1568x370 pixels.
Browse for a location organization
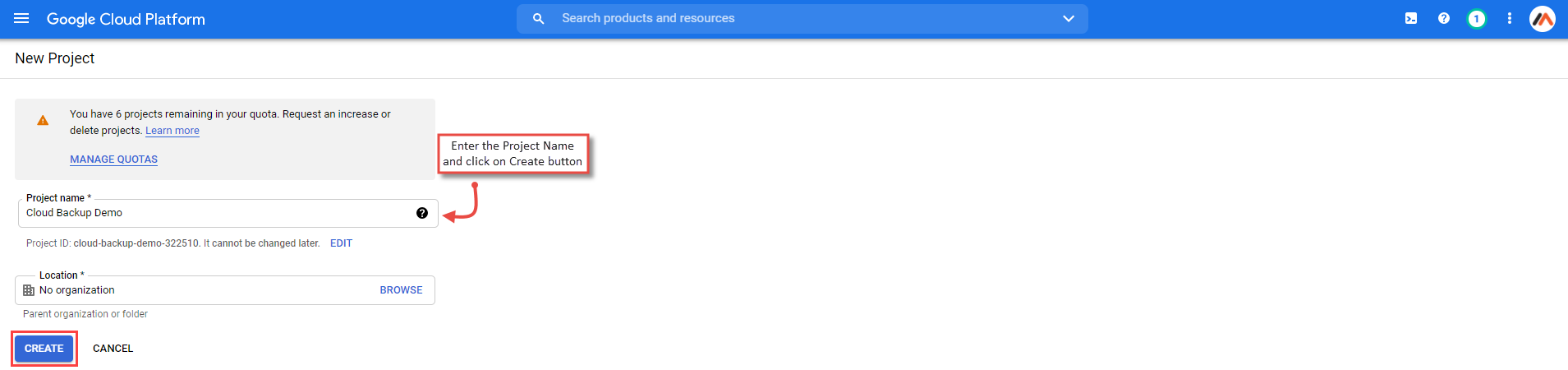pyautogui.click(x=401, y=290)
